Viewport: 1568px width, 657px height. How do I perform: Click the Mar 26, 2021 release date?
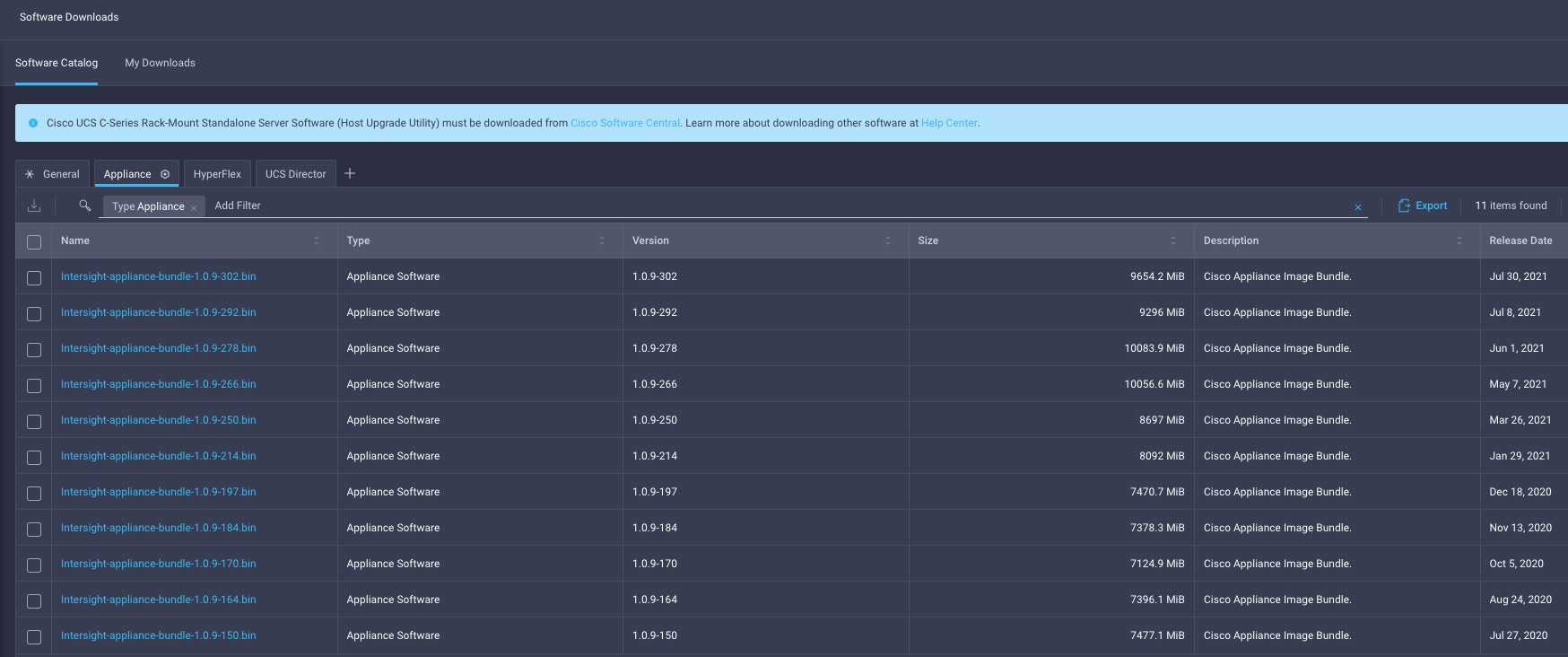coord(1520,420)
